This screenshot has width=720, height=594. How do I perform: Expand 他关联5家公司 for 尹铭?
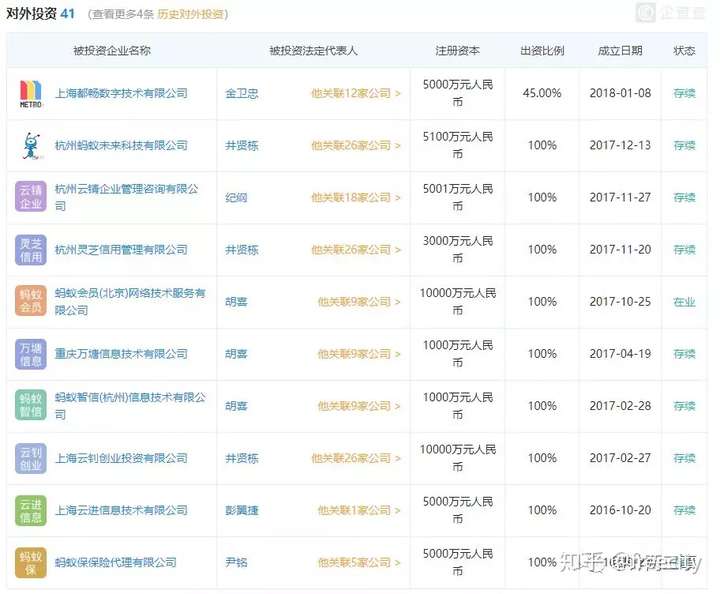pos(359,562)
